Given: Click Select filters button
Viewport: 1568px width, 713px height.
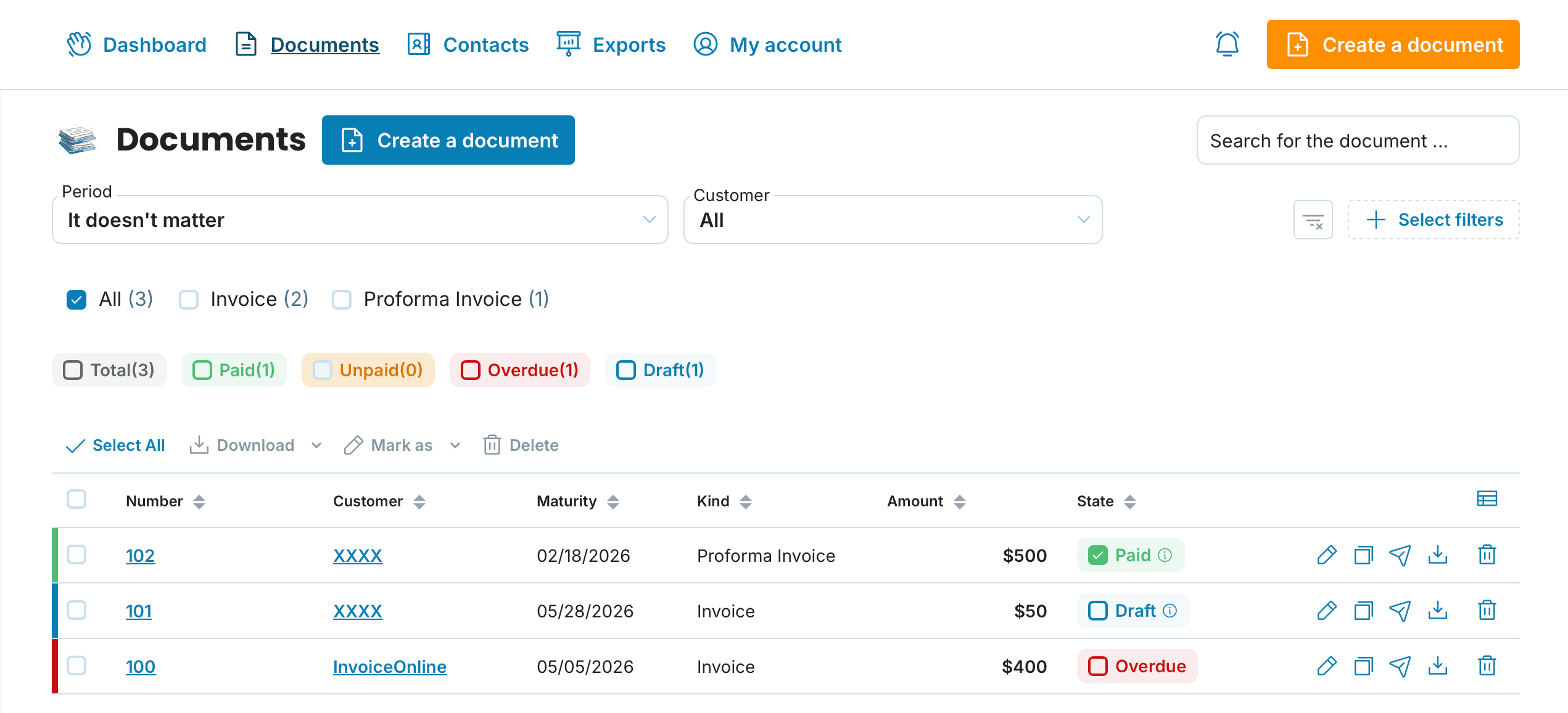Looking at the screenshot, I should coord(1433,220).
